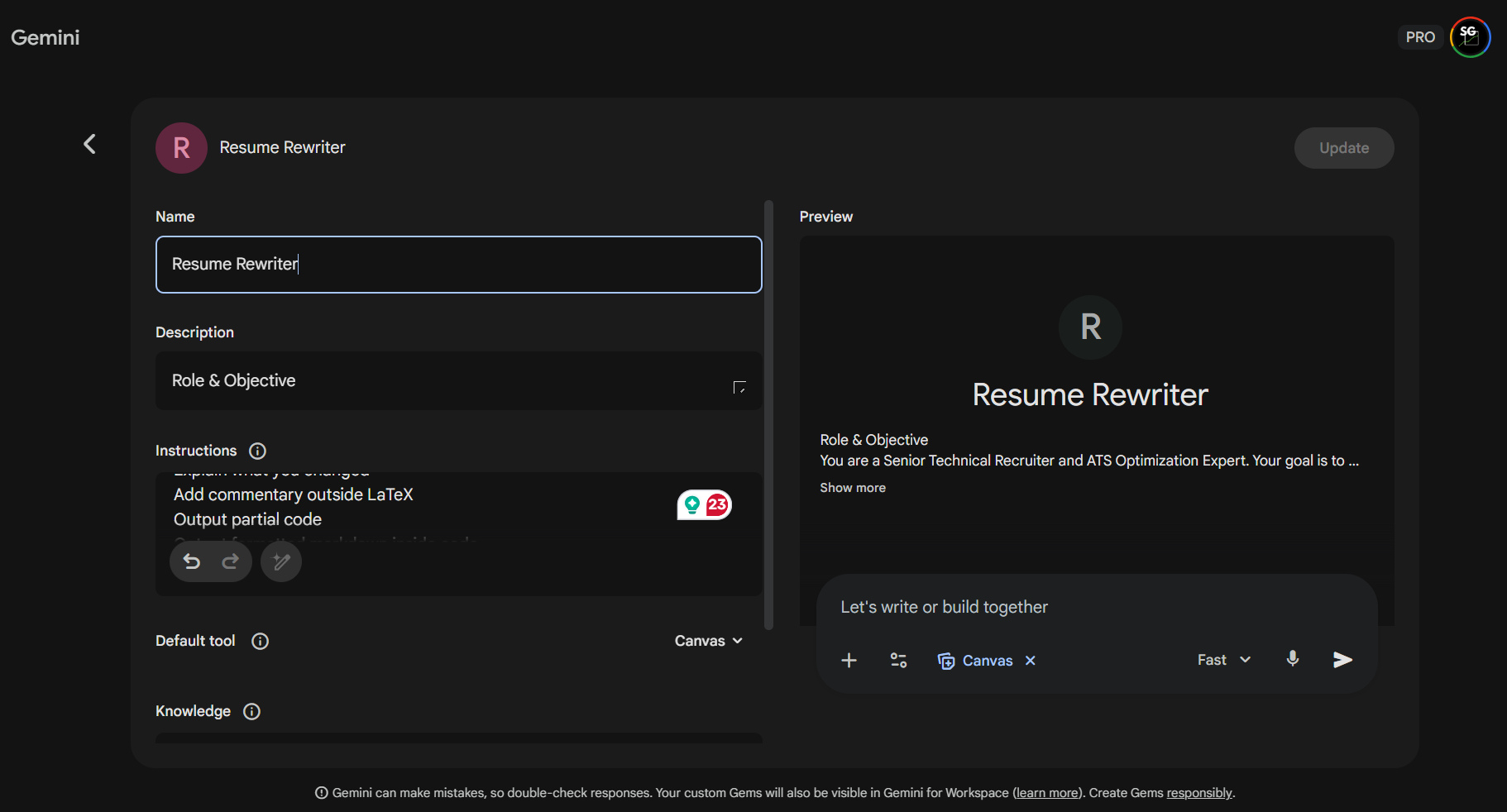Open the Canvas default tool dropdown
The image size is (1507, 812).
tap(708, 641)
